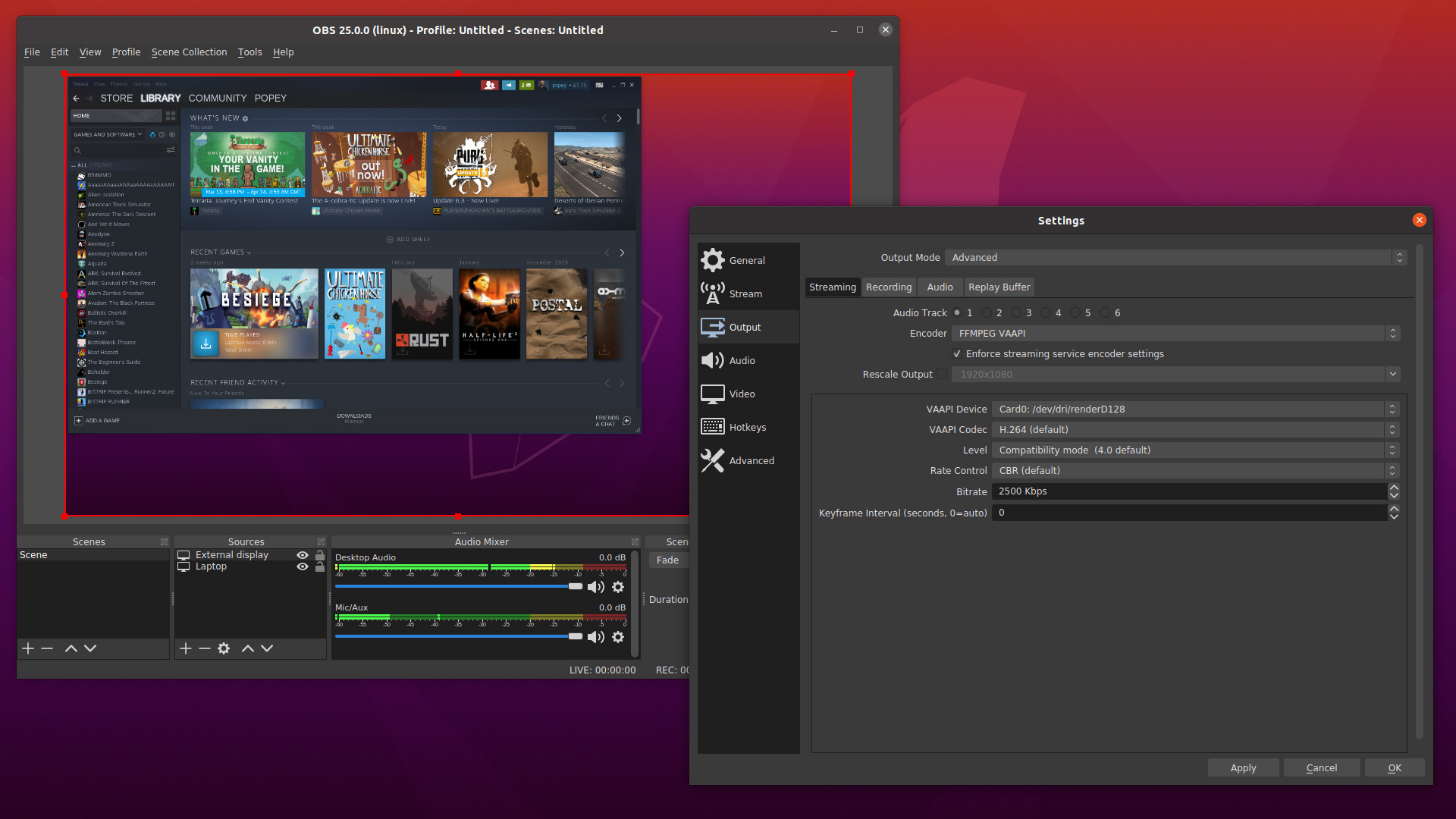Image resolution: width=1456 pixels, height=819 pixels.
Task: Open OBS Advanced settings panel
Action: pos(751,460)
